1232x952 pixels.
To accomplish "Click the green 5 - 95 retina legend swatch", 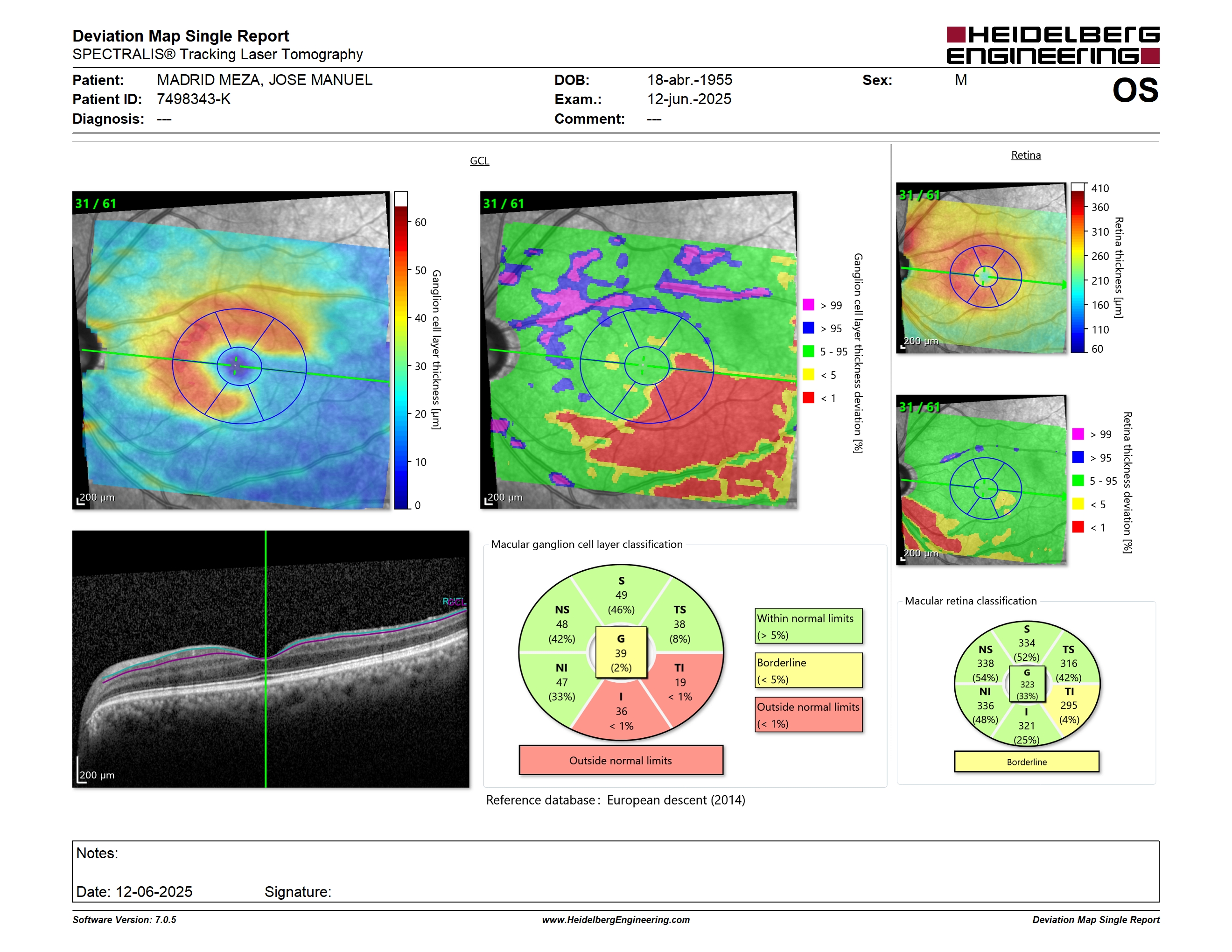I will (x=1078, y=481).
